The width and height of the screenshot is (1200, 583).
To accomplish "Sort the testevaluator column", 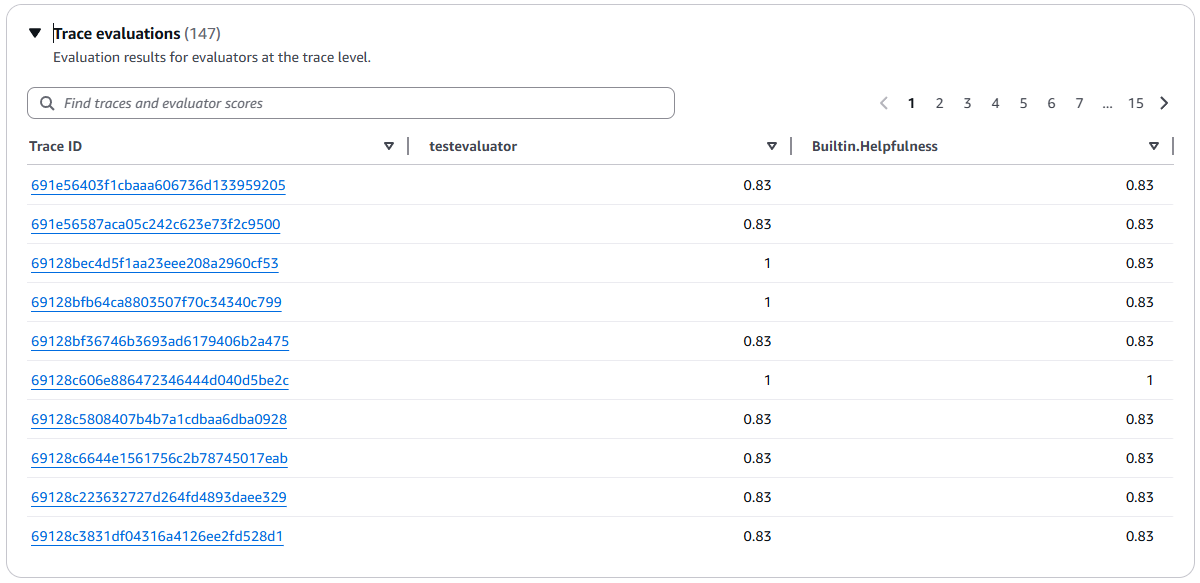I will pyautogui.click(x=772, y=146).
